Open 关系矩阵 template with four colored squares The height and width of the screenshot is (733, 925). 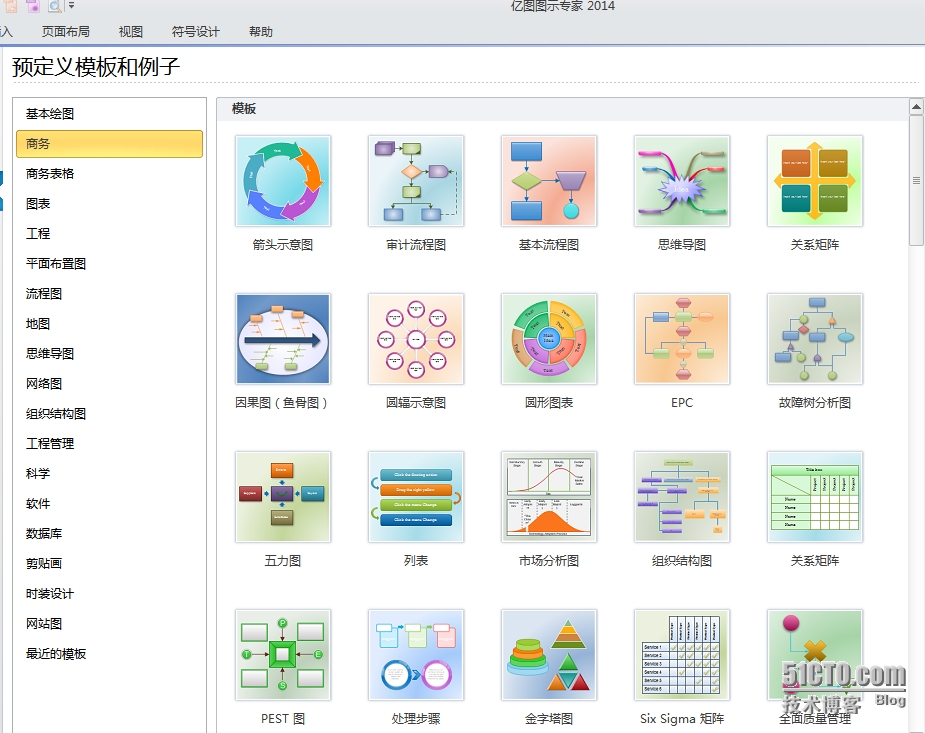[x=815, y=181]
